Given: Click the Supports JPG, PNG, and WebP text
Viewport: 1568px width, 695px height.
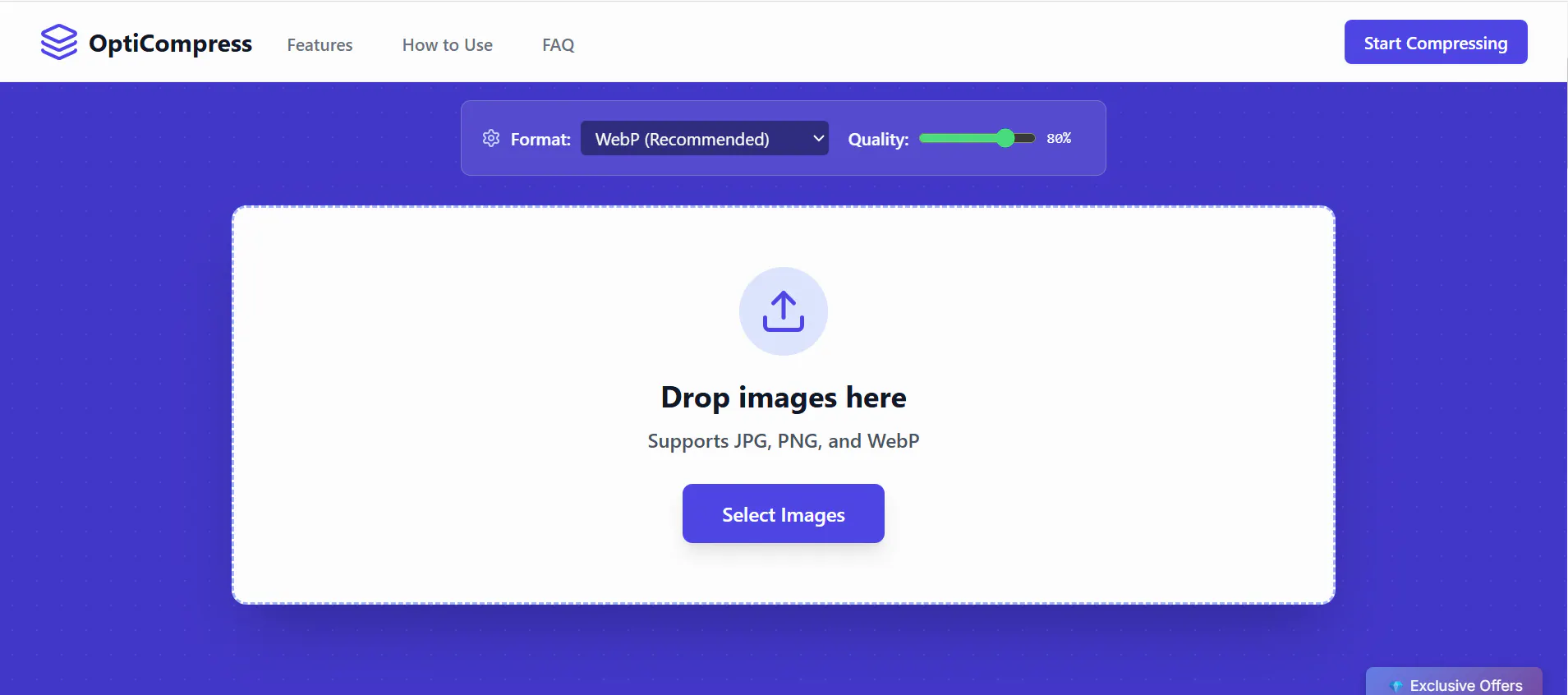Looking at the screenshot, I should (x=784, y=441).
